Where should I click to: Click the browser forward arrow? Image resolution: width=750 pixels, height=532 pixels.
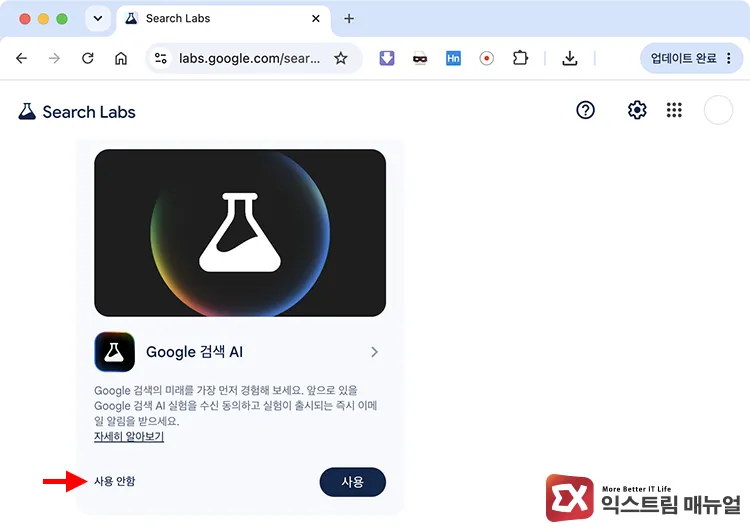[55, 58]
